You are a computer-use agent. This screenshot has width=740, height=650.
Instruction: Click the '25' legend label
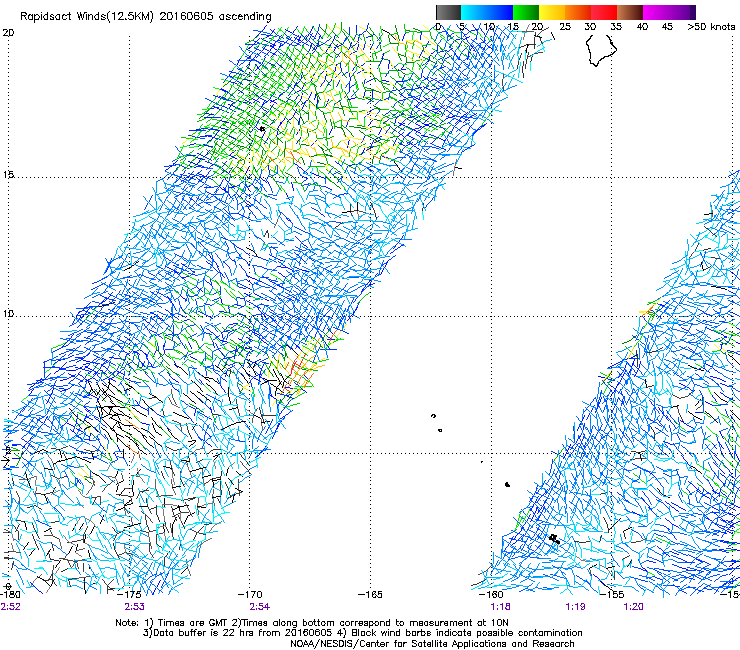pos(564,27)
